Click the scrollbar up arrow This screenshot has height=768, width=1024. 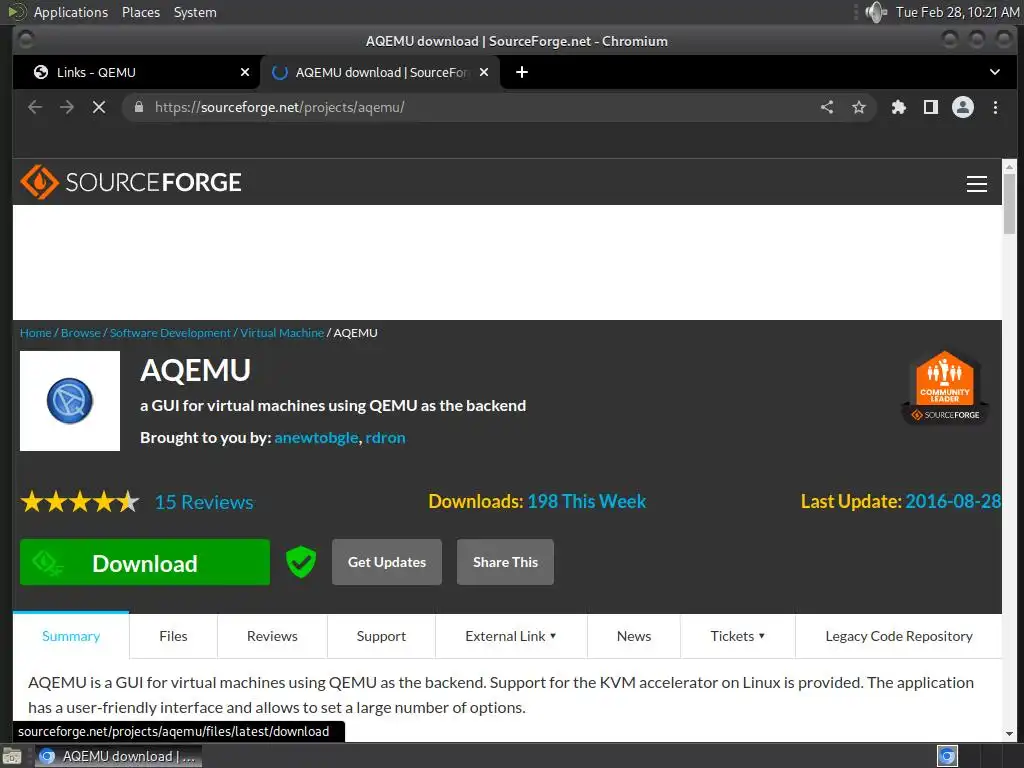1010,167
